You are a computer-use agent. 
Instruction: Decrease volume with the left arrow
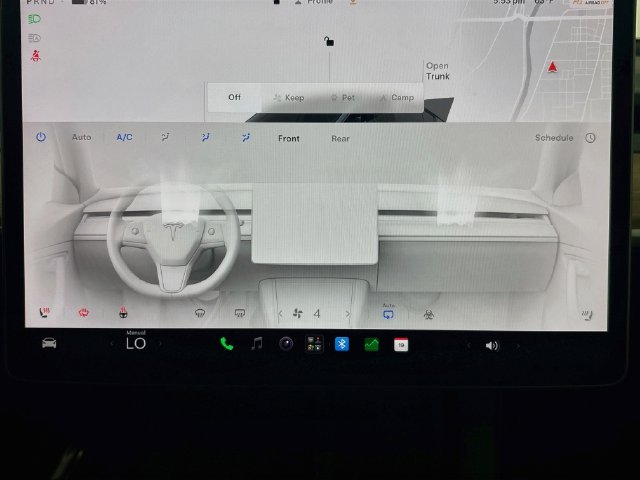tap(469, 346)
